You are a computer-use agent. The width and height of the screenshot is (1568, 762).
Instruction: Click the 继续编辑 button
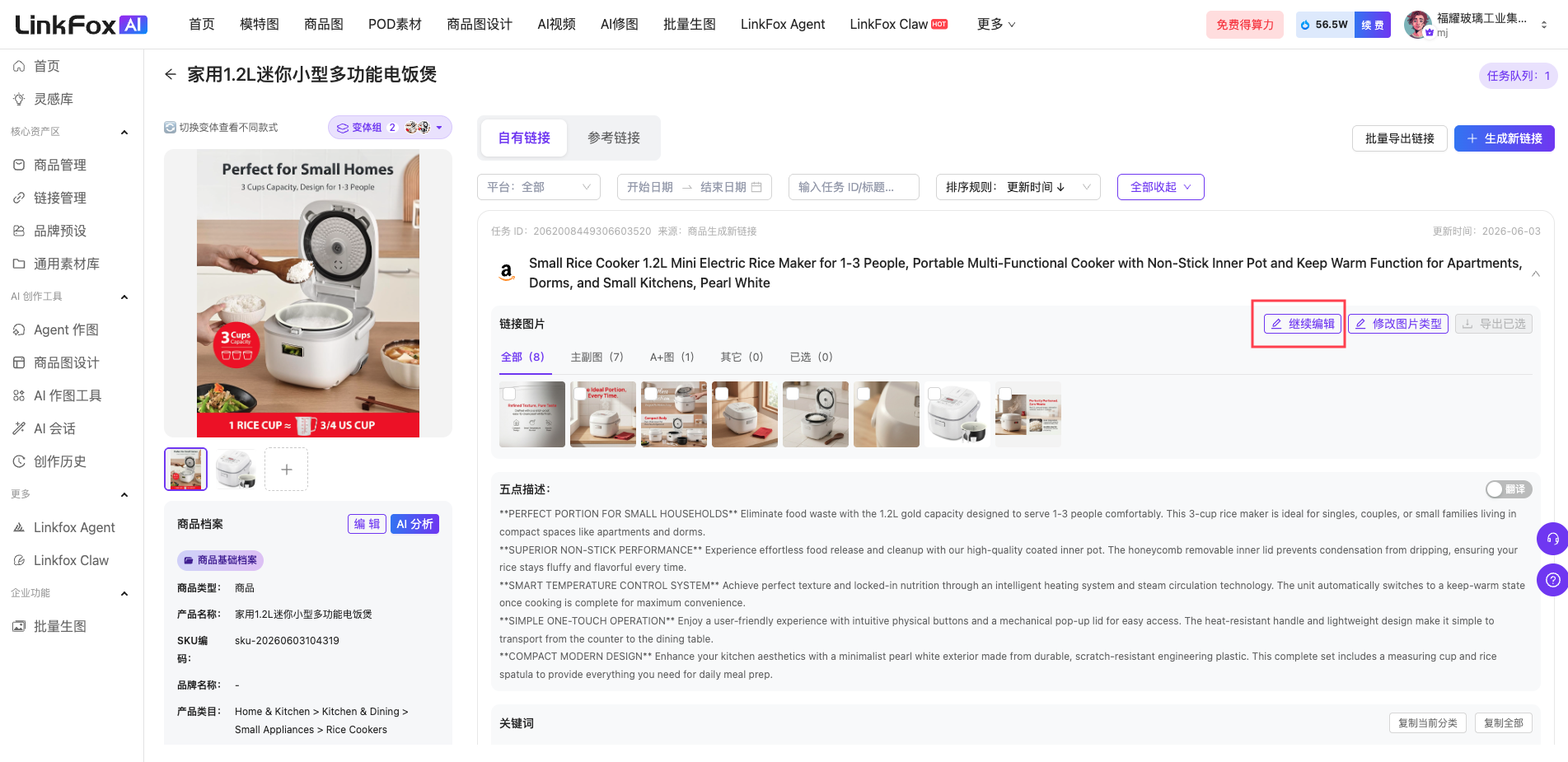(x=1302, y=324)
